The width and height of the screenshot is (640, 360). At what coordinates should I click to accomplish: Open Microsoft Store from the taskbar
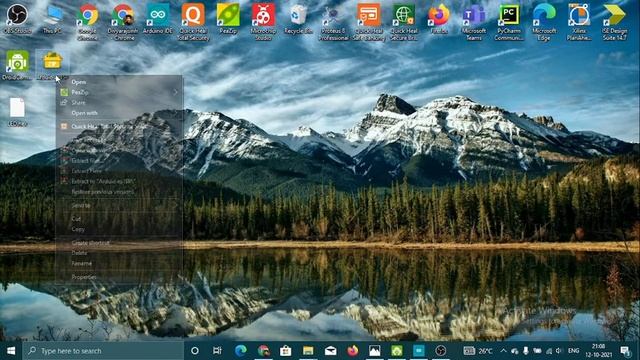[x=286, y=351]
